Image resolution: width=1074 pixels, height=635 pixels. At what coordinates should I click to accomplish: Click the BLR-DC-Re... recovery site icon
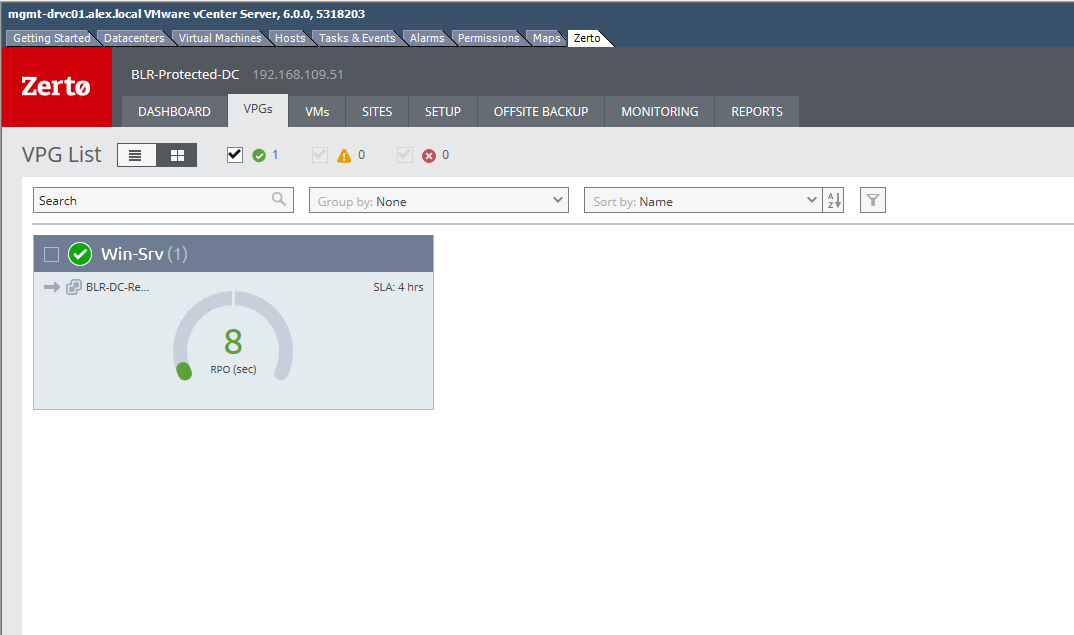click(74, 288)
